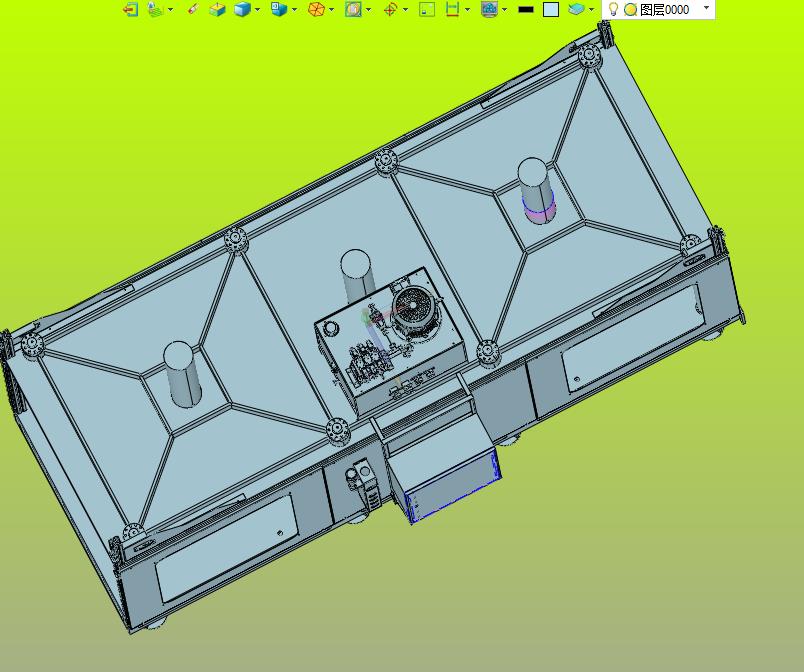
Task: Click the zoom window magnifier icon
Action: (x=353, y=9)
